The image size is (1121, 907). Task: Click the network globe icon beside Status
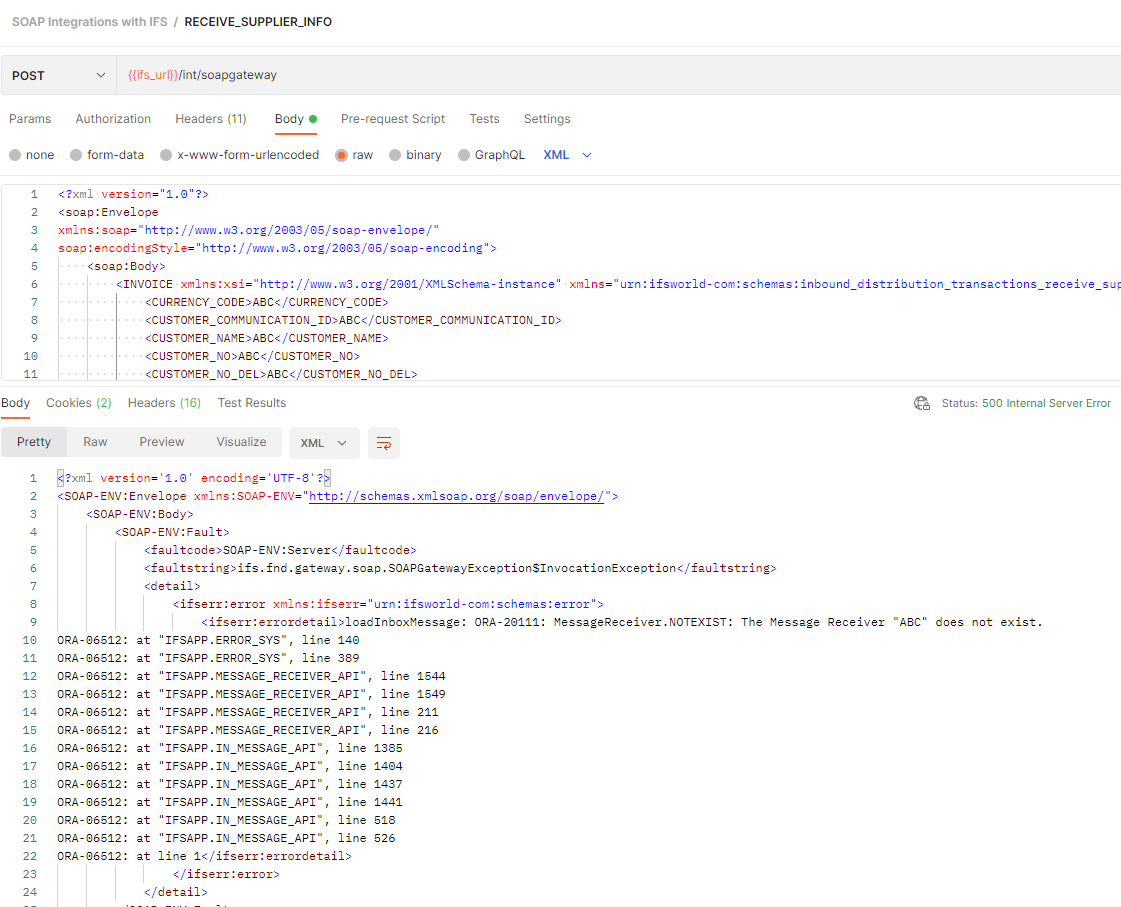click(x=922, y=403)
